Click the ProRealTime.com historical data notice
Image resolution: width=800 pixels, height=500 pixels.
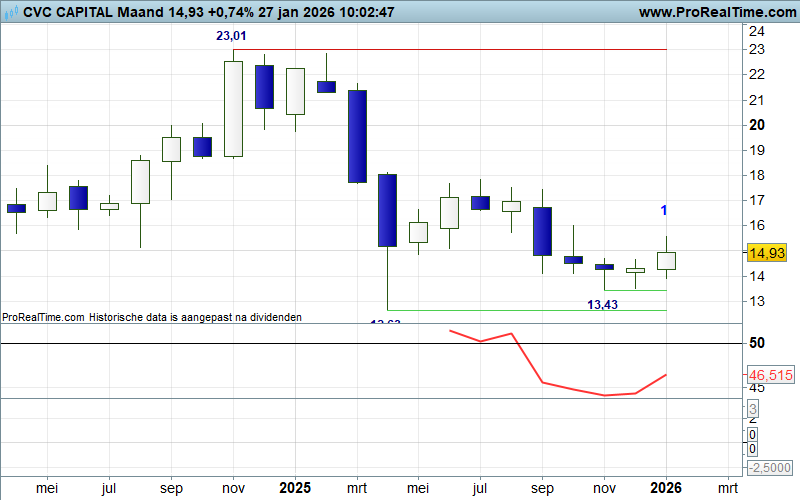point(152,316)
